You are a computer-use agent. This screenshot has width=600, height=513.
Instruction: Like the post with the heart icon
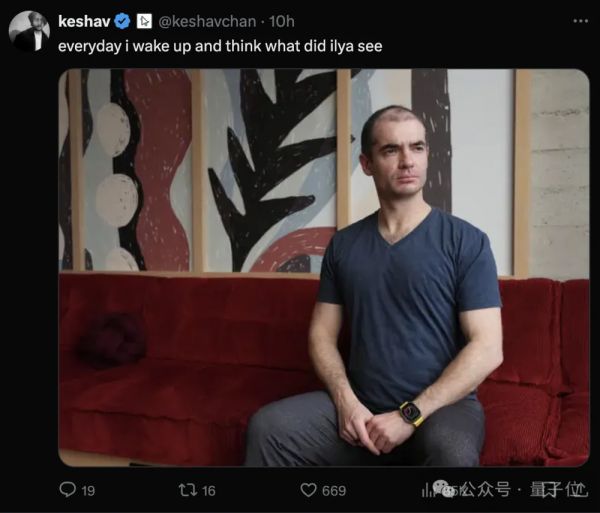308,490
